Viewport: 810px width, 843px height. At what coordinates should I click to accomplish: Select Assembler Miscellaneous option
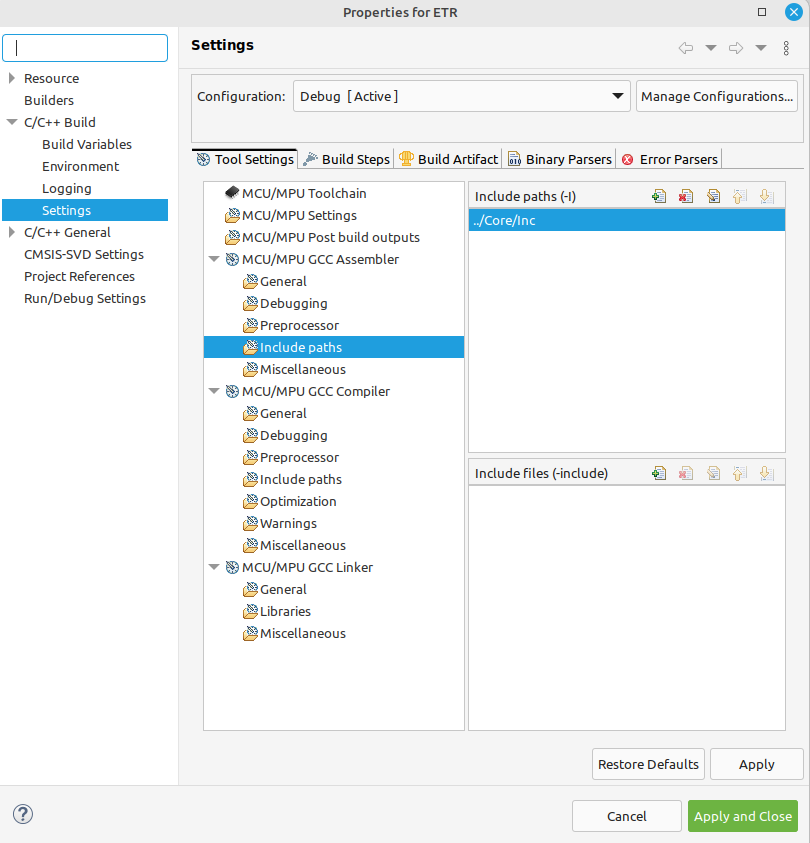[303, 369]
